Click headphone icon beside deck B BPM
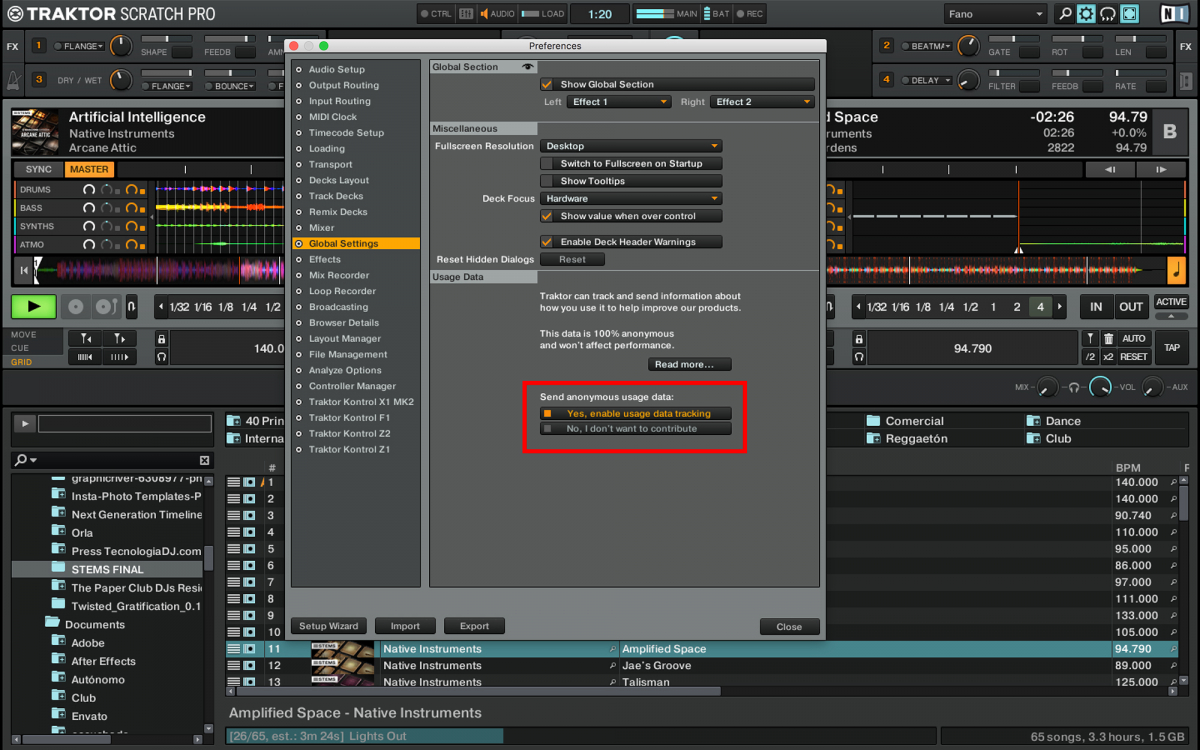The image size is (1200, 750). coord(859,356)
